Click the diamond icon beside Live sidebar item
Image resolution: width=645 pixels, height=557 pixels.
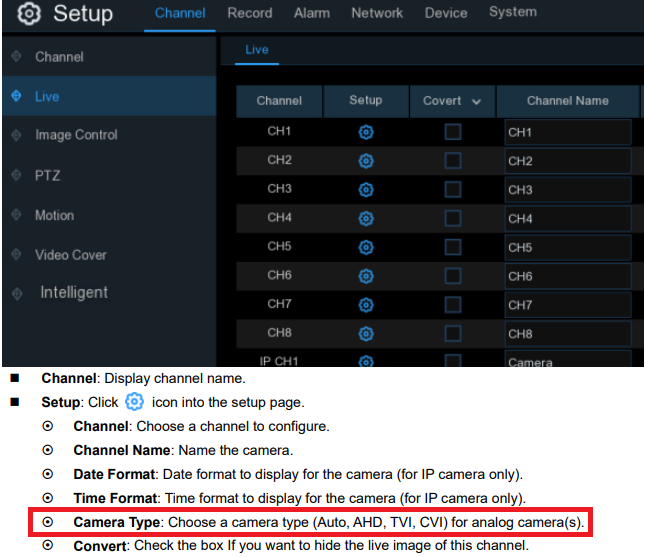pyautogui.click(x=16, y=96)
